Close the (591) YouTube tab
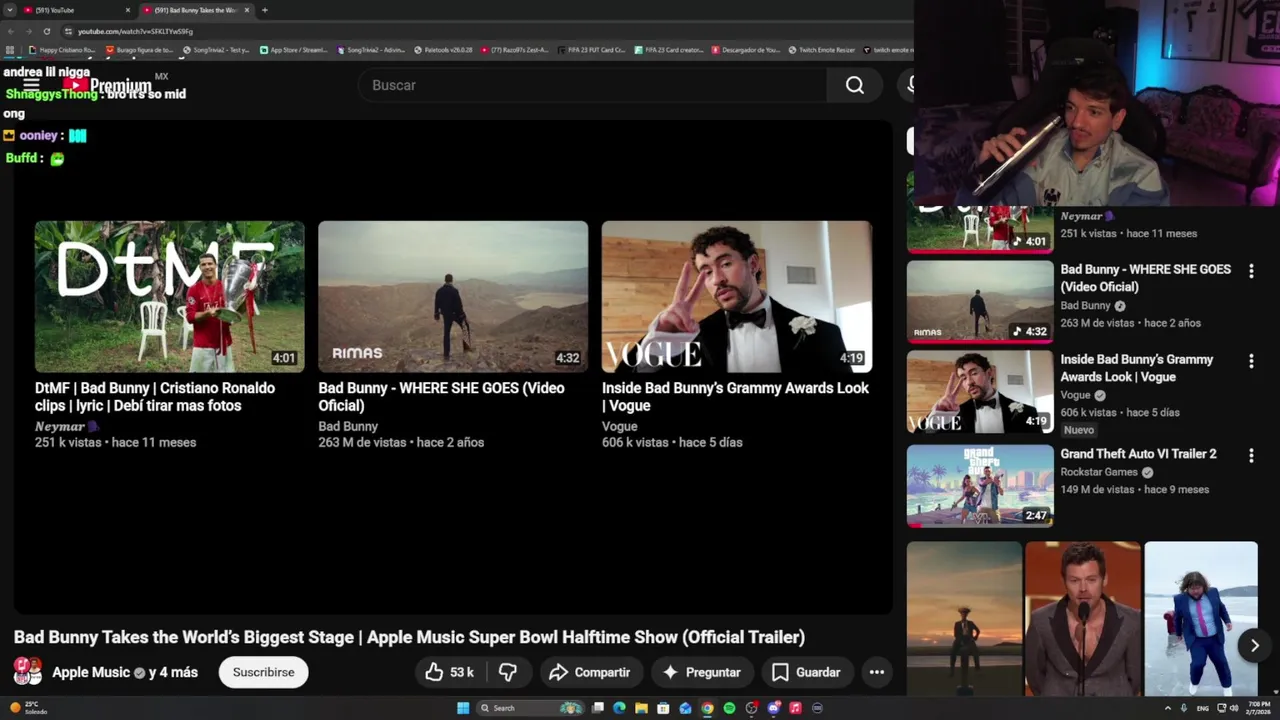Image resolution: width=1280 pixels, height=720 pixels. pos(128,10)
